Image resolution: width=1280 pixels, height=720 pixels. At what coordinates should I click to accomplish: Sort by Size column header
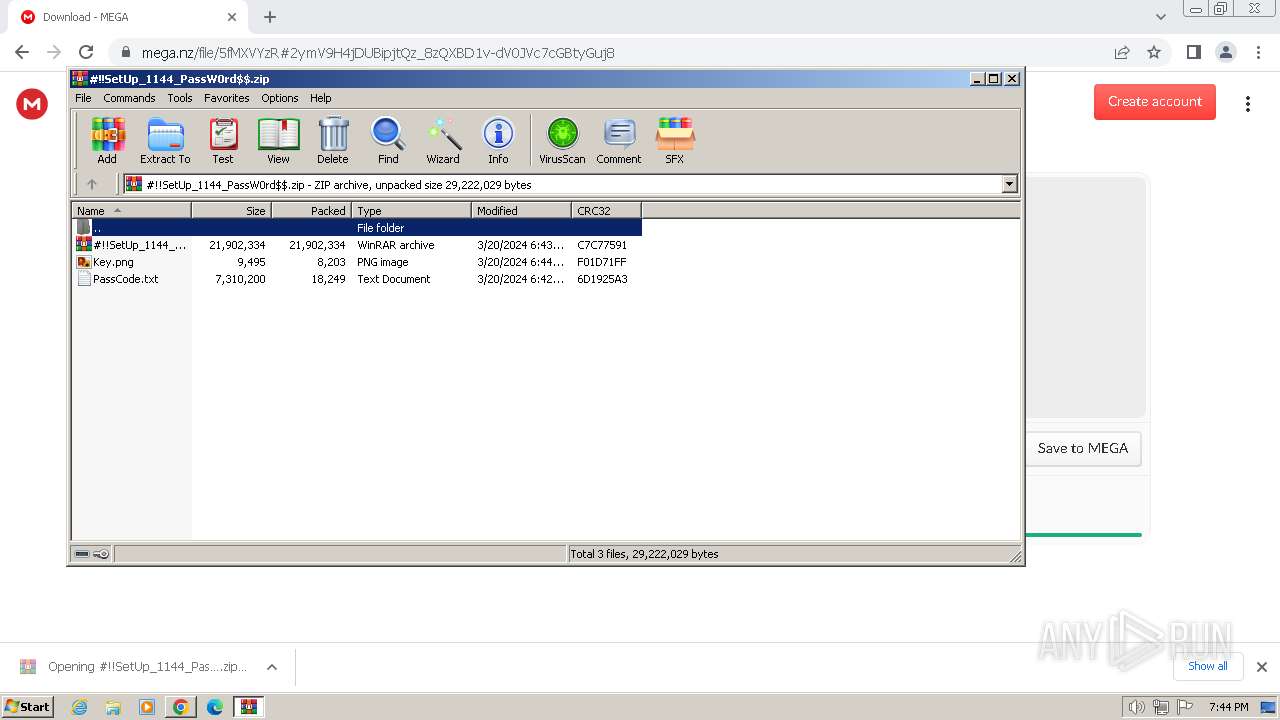[x=231, y=210]
